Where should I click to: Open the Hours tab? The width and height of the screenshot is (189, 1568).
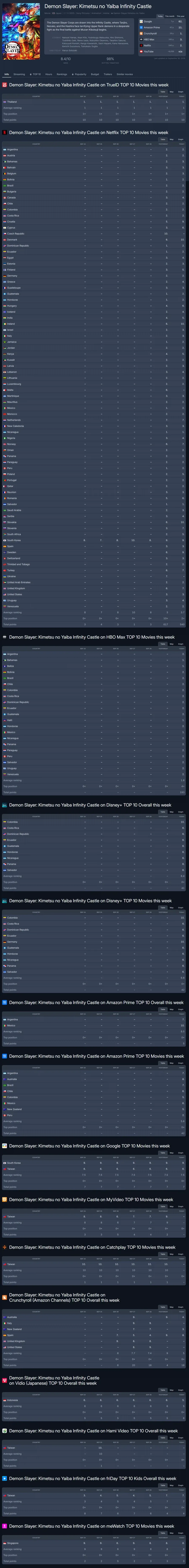[x=49, y=74]
